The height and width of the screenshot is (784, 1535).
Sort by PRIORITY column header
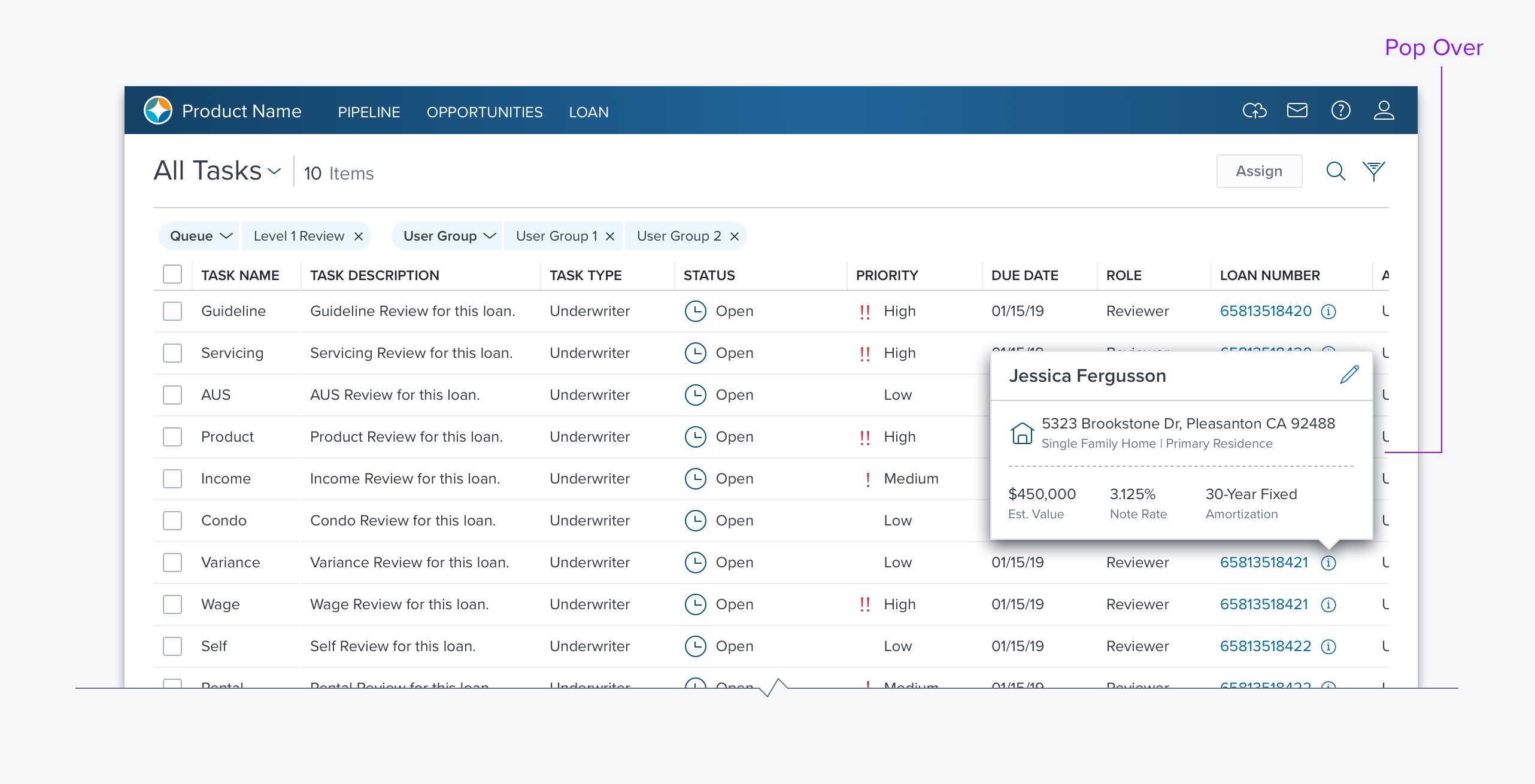887,275
